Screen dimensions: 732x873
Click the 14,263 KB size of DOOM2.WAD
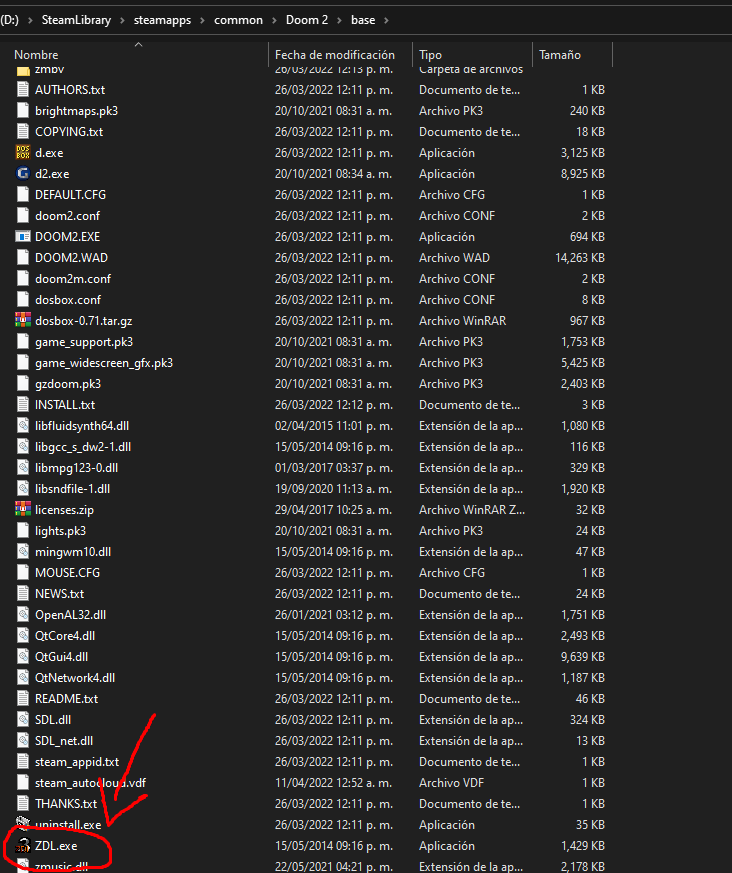tap(579, 258)
